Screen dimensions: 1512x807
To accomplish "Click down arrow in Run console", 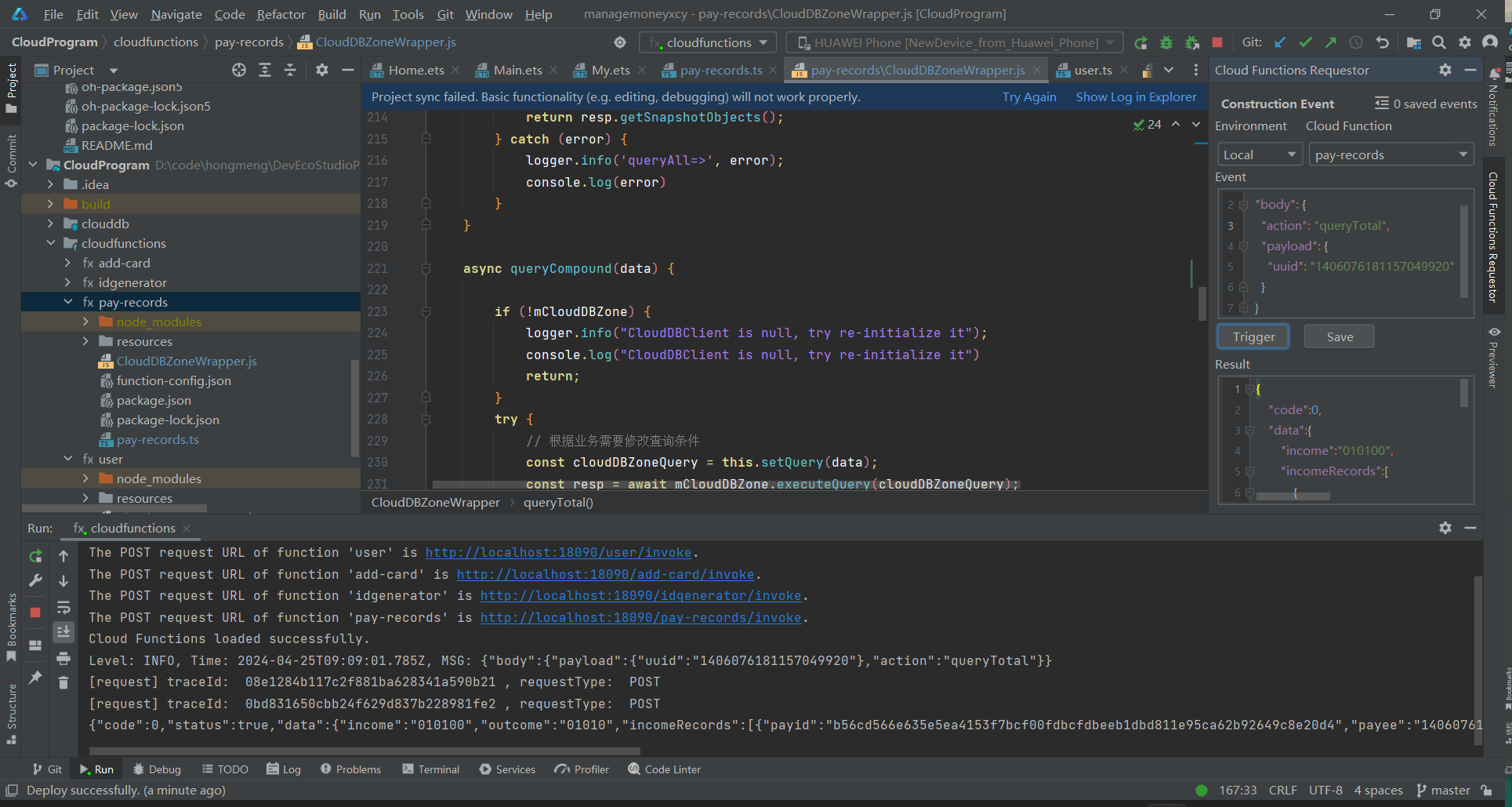I will coord(63,581).
